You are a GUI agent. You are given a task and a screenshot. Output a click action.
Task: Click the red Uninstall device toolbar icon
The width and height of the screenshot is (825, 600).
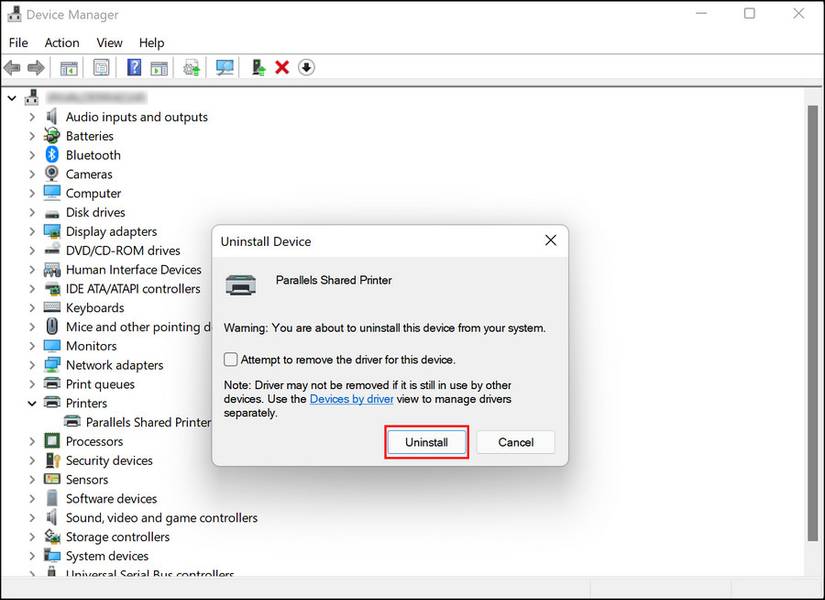click(280, 67)
